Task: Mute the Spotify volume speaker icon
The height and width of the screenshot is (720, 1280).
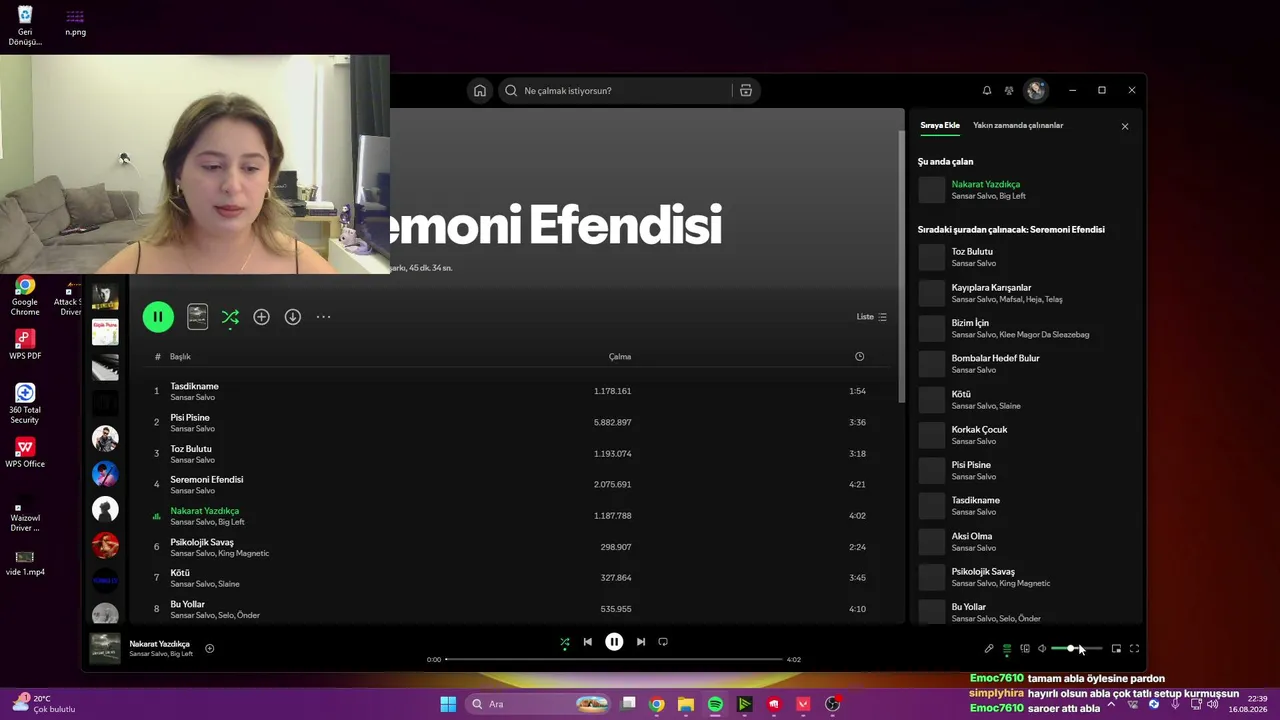Action: click(1042, 649)
